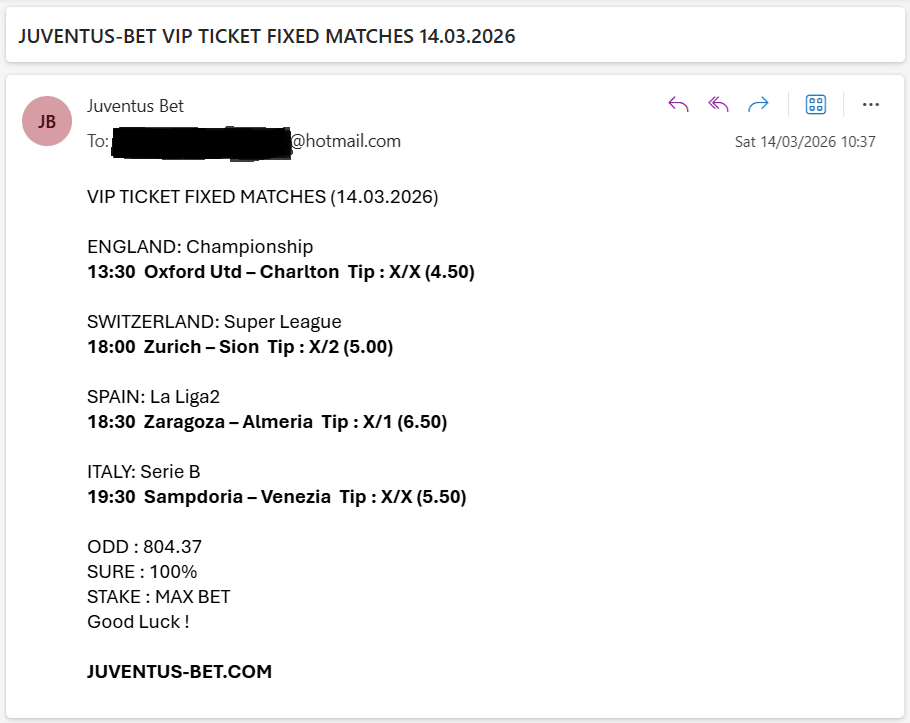The width and height of the screenshot is (910, 723).
Task: Click the Zurich – Sion tip line
Action: click(x=238, y=346)
